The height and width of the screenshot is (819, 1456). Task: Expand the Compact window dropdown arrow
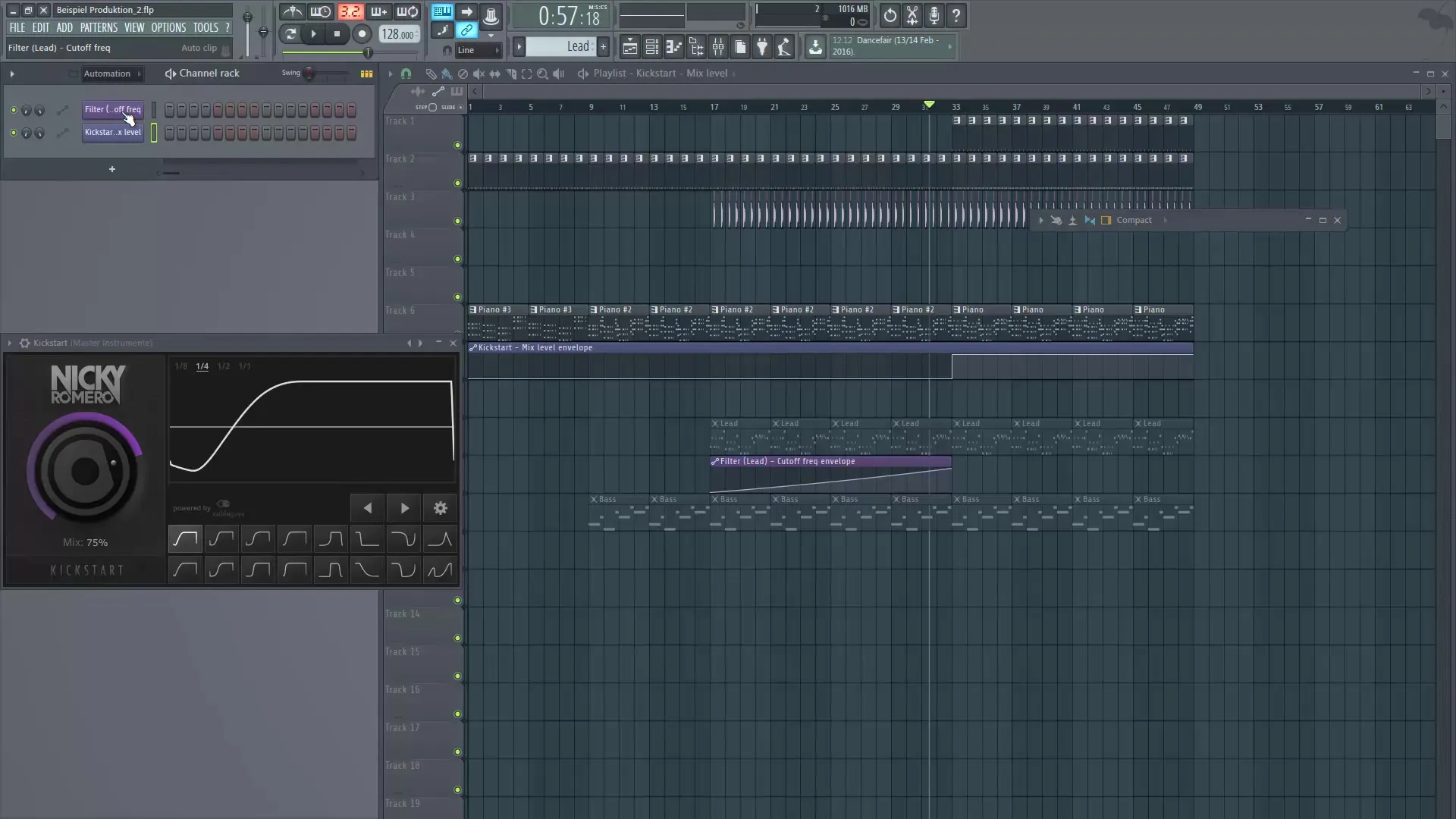[x=1165, y=220]
